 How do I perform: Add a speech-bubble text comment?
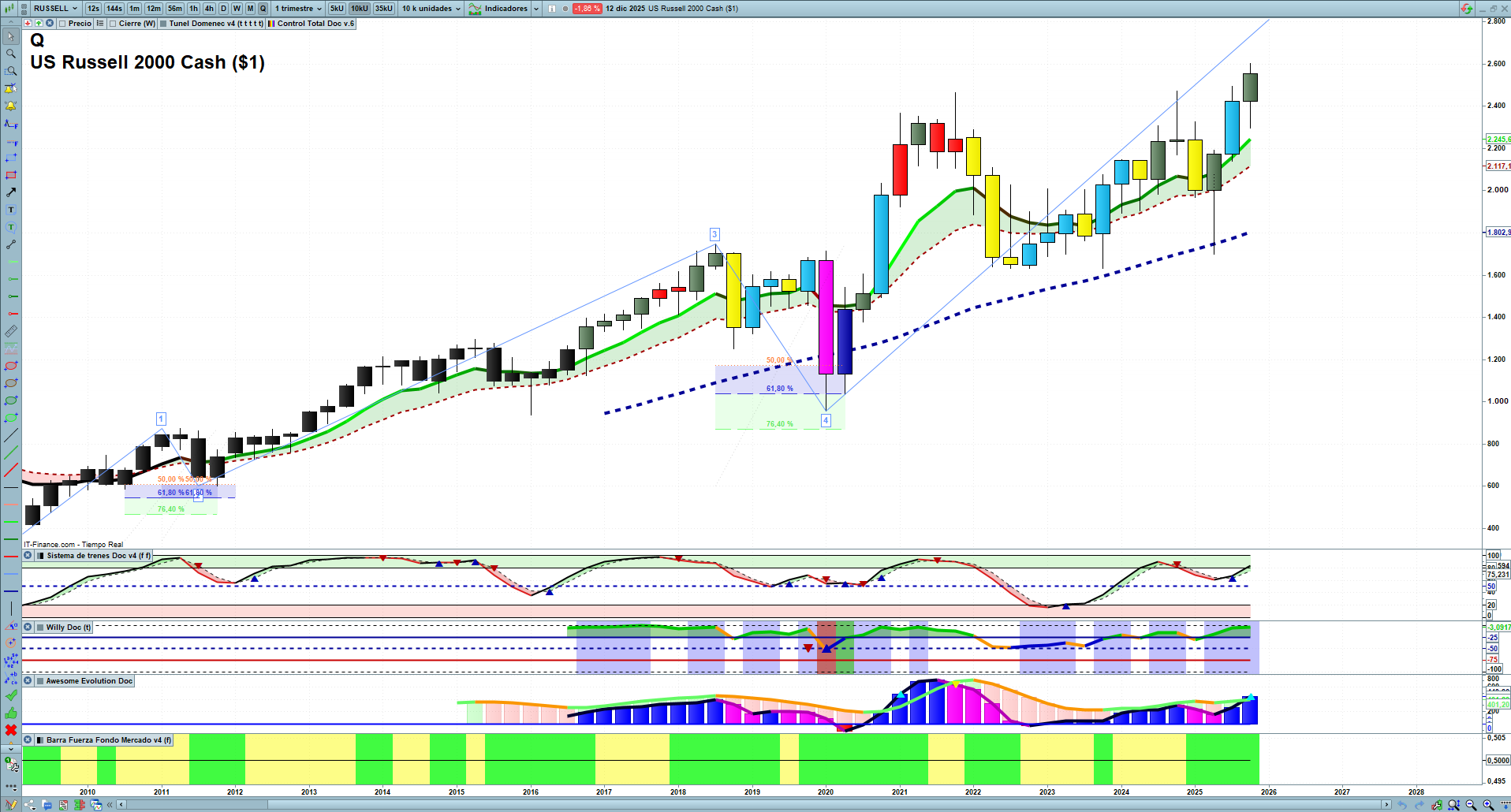pyautogui.click(x=11, y=227)
